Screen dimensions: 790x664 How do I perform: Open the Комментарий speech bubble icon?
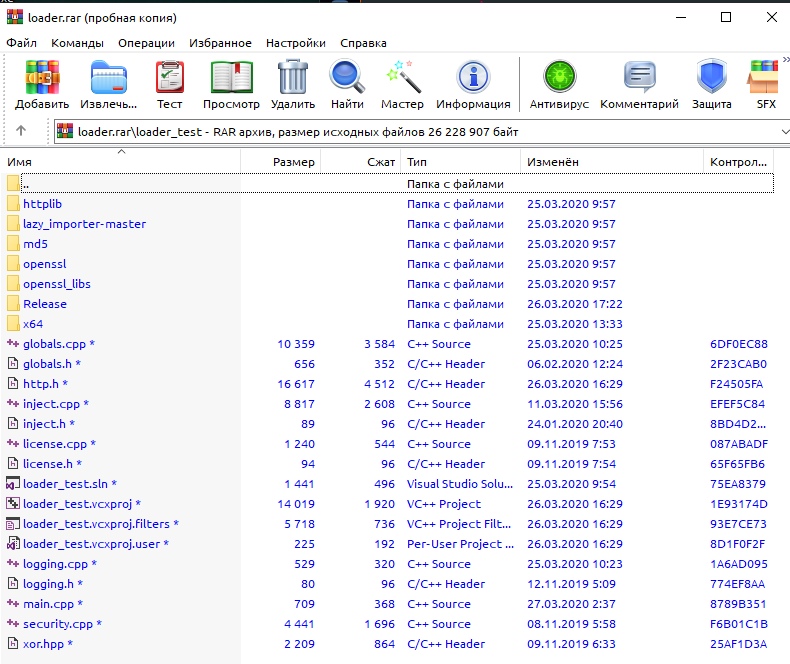(639, 77)
